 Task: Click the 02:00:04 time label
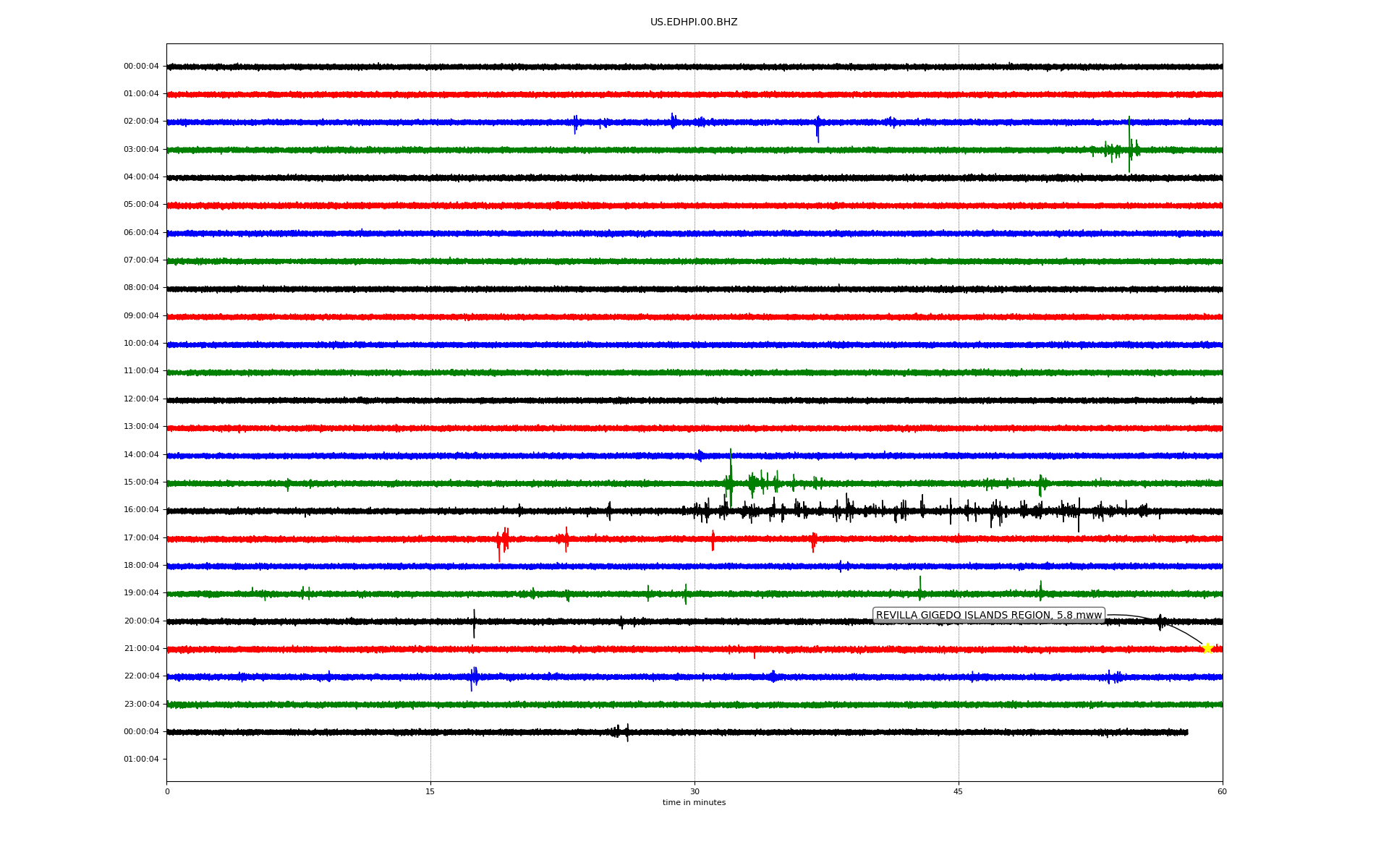[141, 122]
